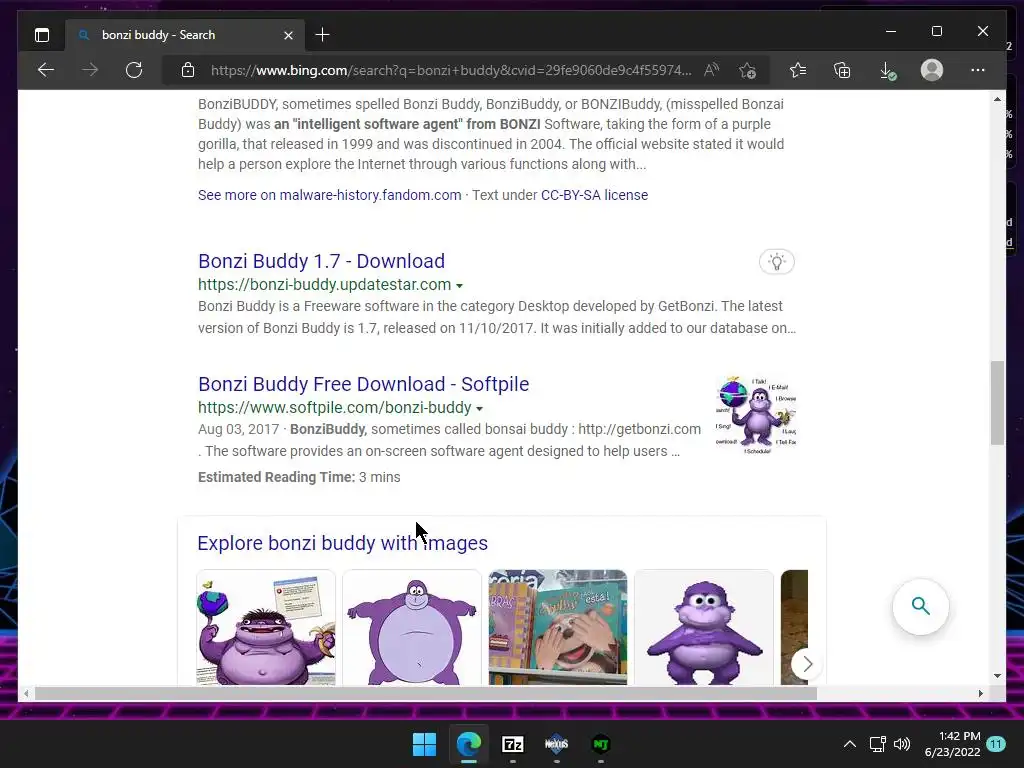1024x768 pixels.
Task: Show hidden system tray icons
Action: pos(850,744)
